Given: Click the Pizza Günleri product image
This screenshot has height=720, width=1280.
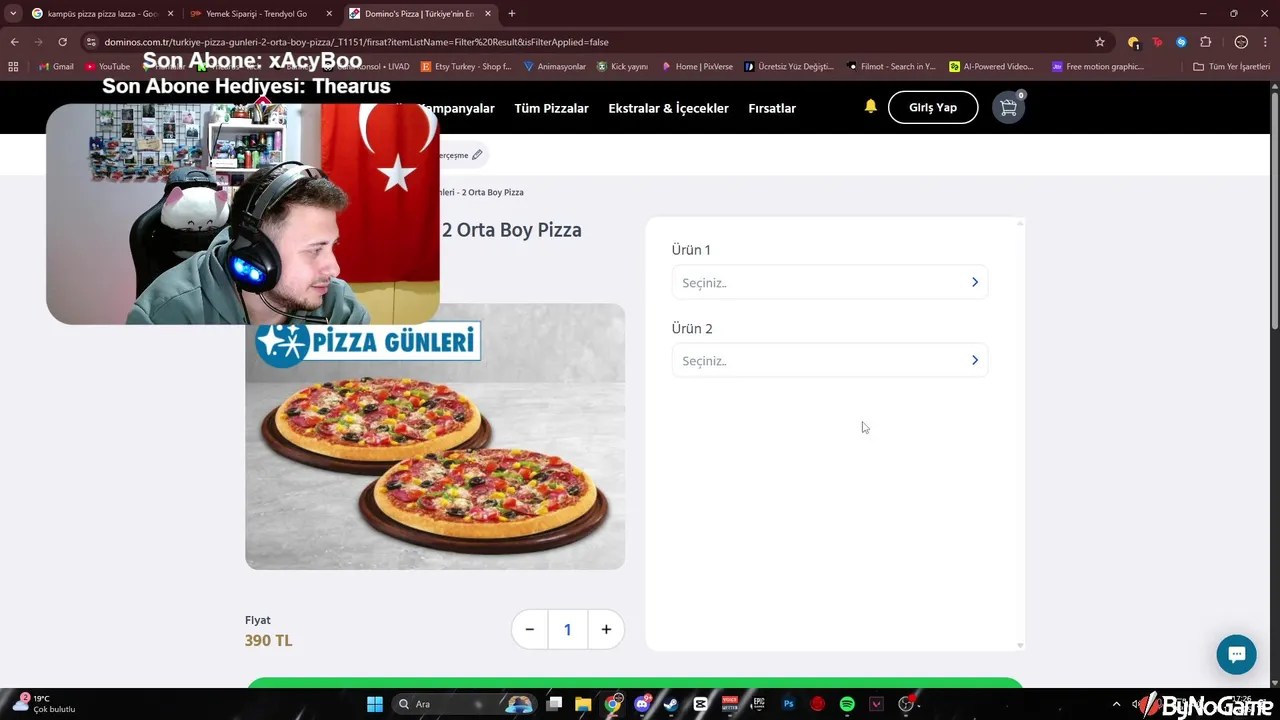Looking at the screenshot, I should pyautogui.click(x=435, y=436).
